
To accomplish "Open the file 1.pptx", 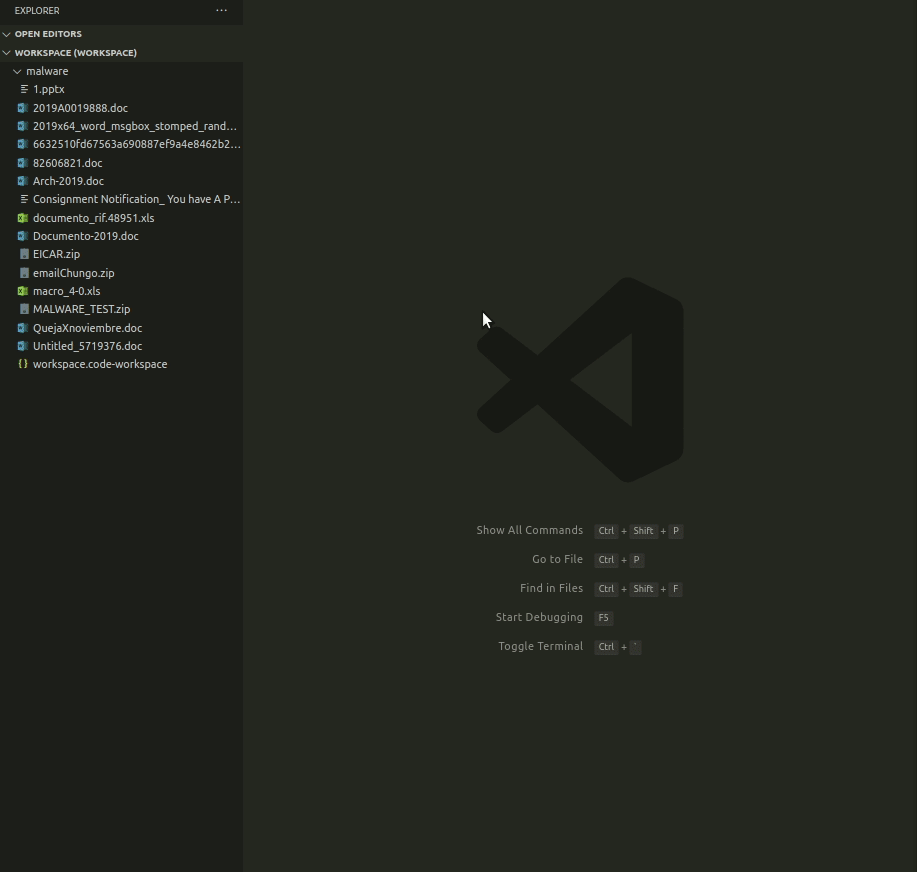I will pyautogui.click(x=49, y=89).
